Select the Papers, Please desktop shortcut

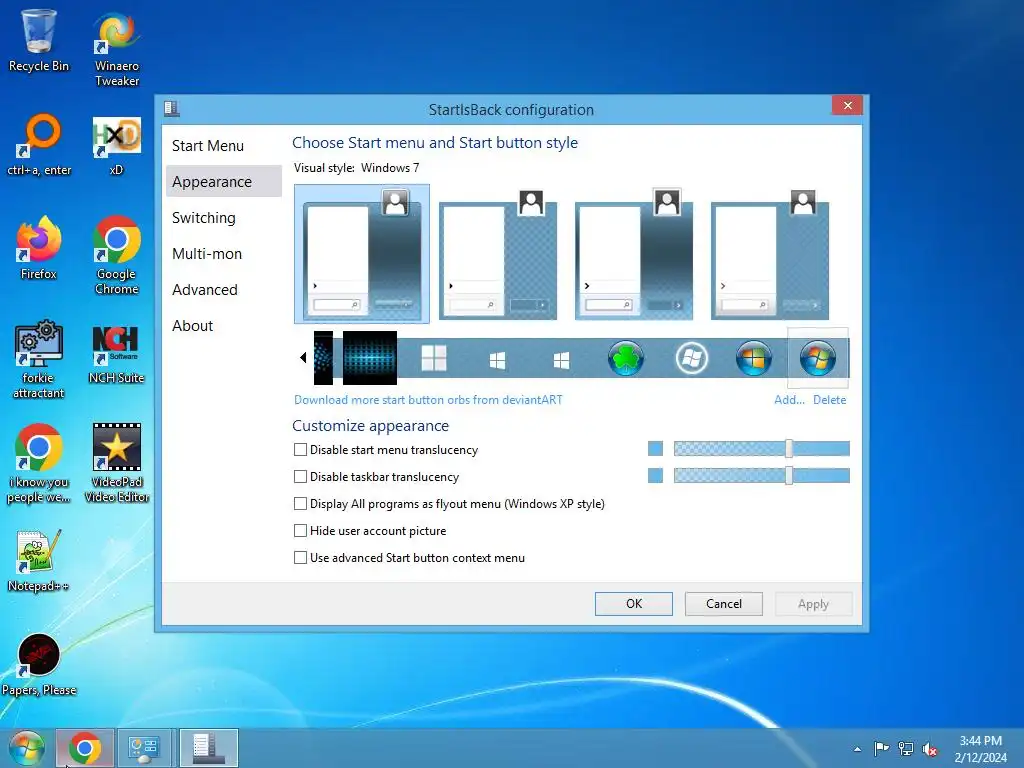coord(39,665)
